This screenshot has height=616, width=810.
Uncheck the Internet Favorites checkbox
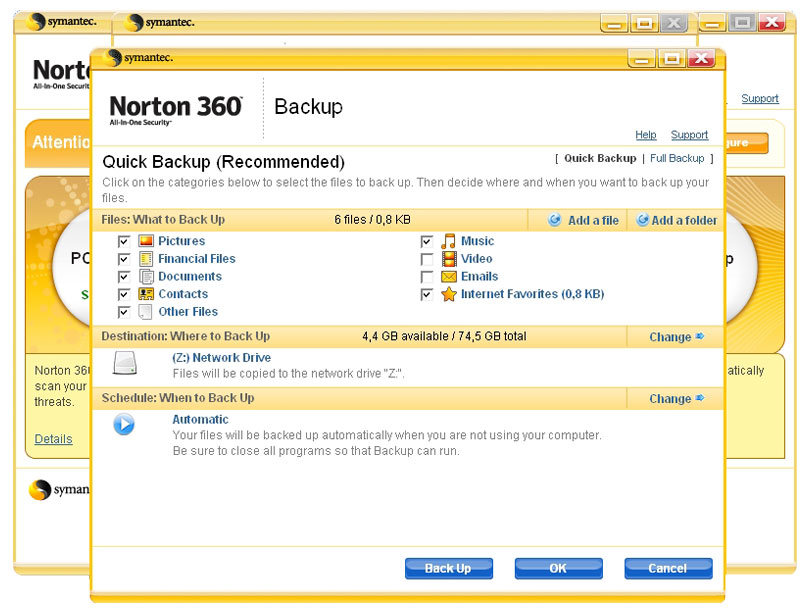(x=427, y=295)
